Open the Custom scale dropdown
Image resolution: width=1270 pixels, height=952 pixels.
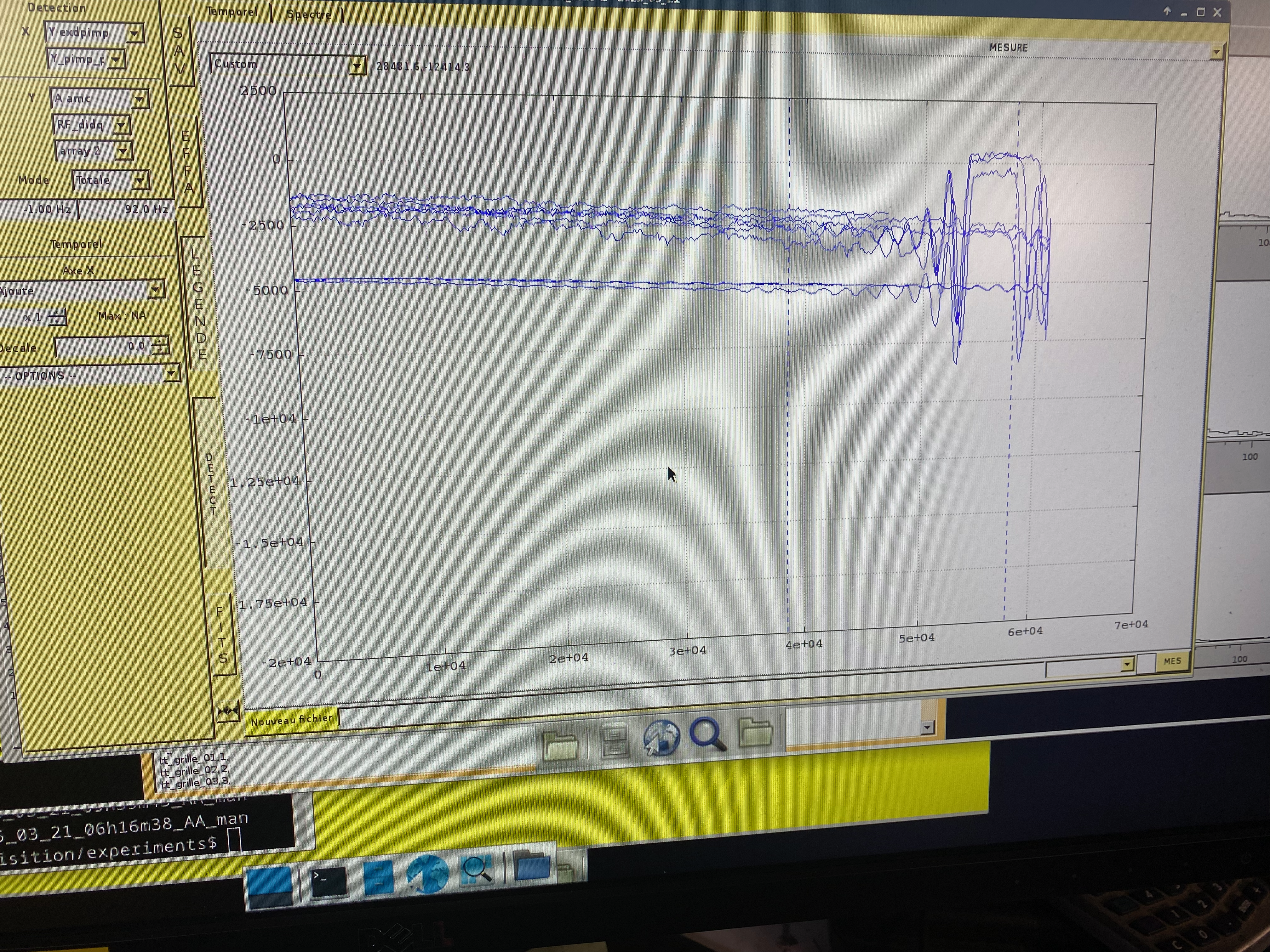coord(357,66)
